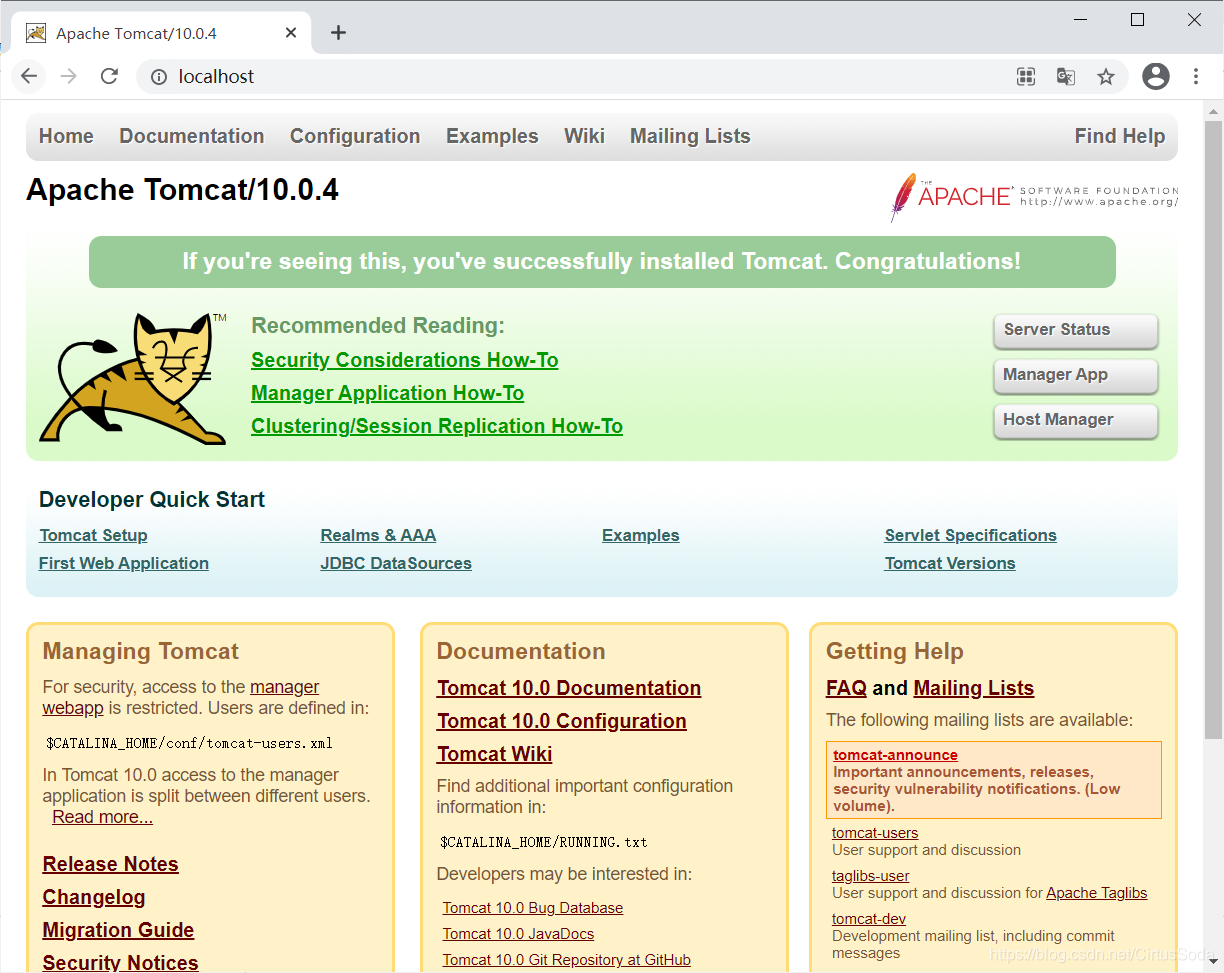This screenshot has height=973, width=1224.
Task: Select the Apache Tomcat/10.0.4 browser tab
Action: (x=160, y=33)
